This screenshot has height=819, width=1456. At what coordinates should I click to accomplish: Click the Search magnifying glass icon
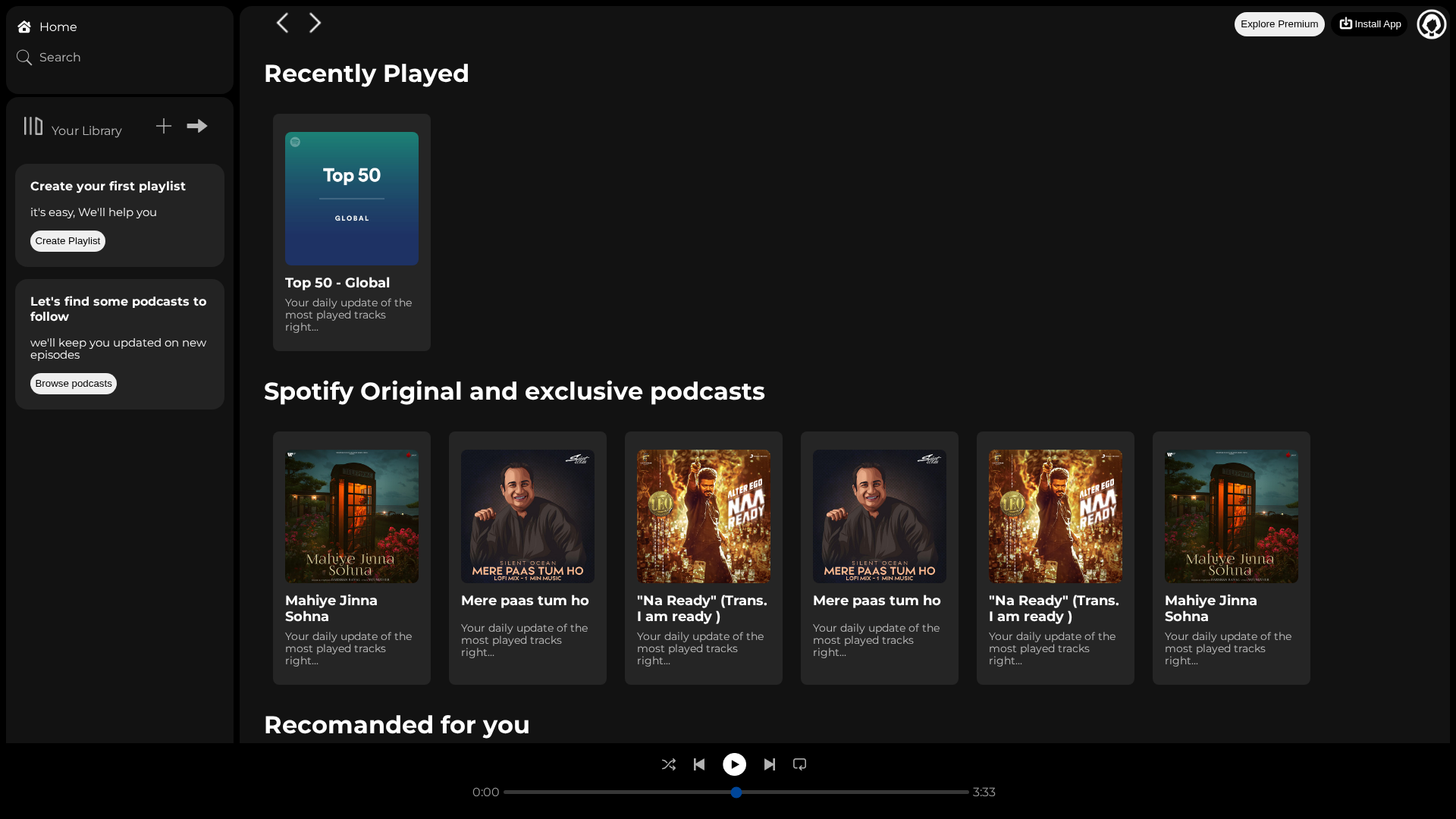click(x=24, y=58)
